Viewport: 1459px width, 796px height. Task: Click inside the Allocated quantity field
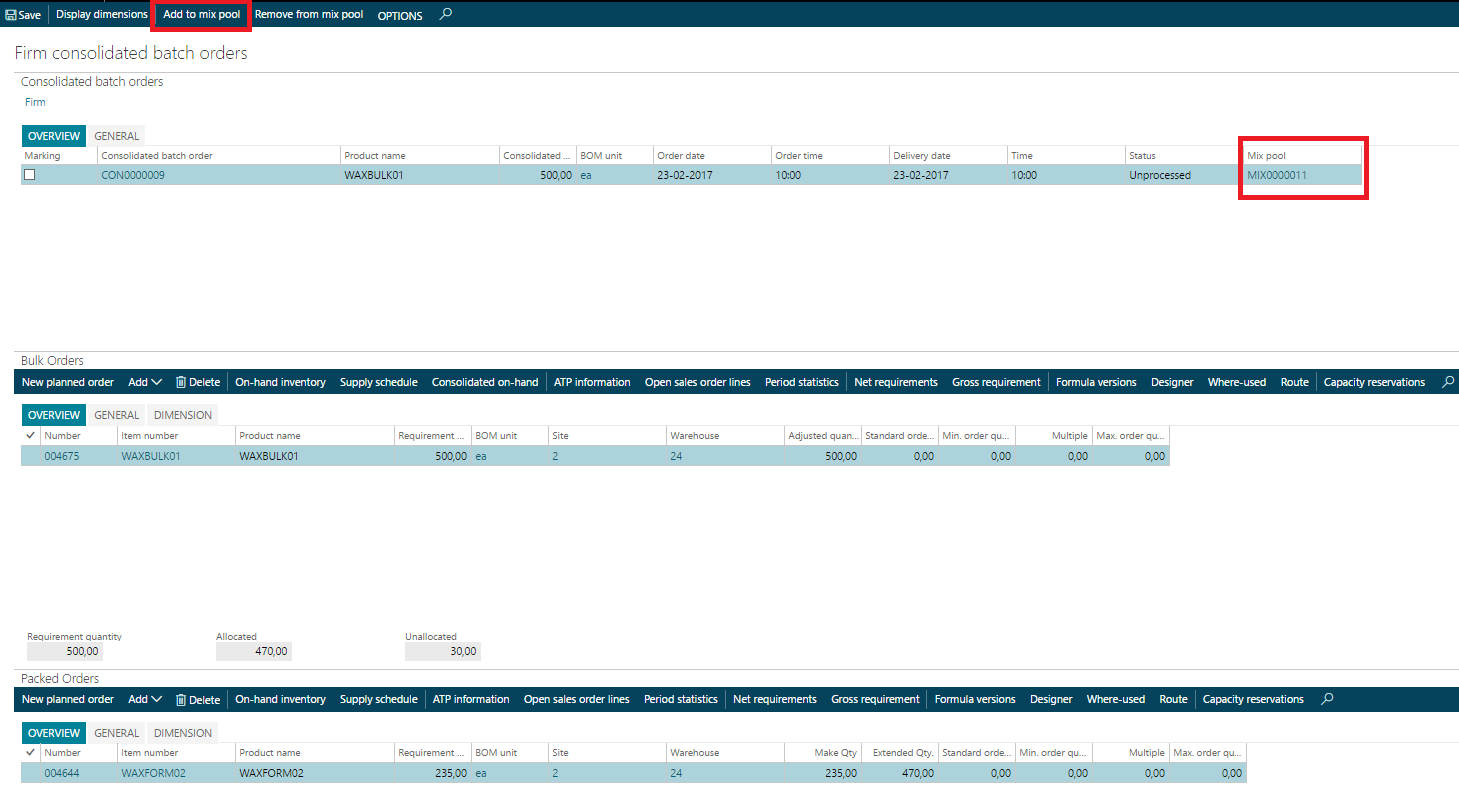253,650
